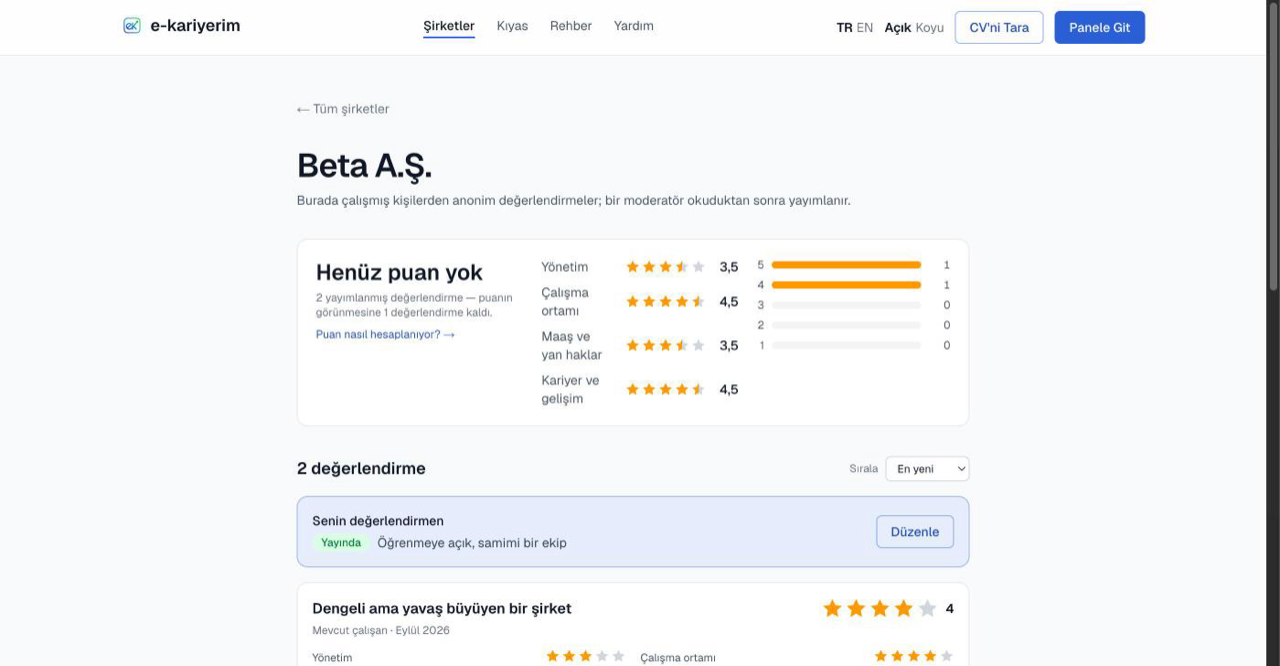Open the Sırala En yeni dropdown
The width and height of the screenshot is (1280, 666).
click(x=927, y=468)
